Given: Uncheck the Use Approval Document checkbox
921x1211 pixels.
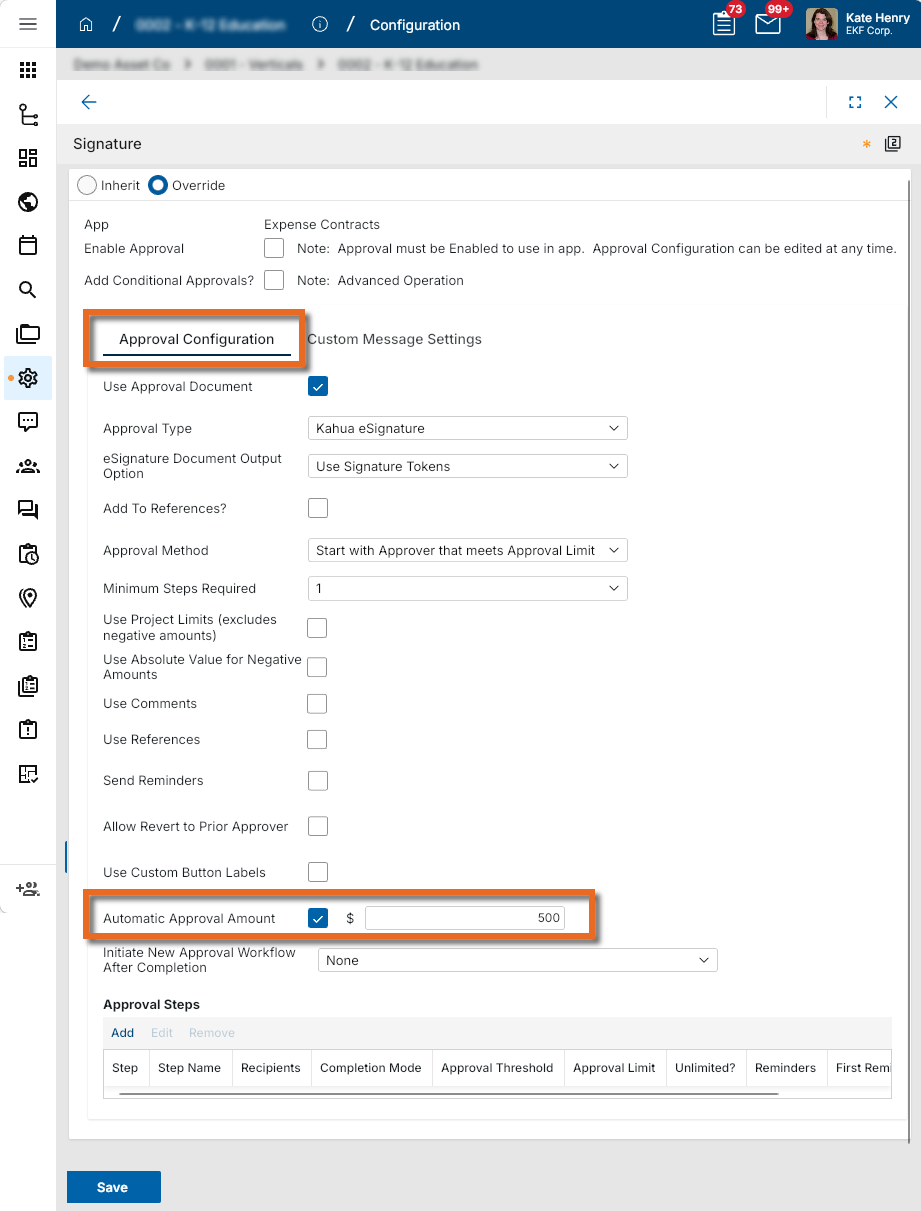Looking at the screenshot, I should 318,386.
